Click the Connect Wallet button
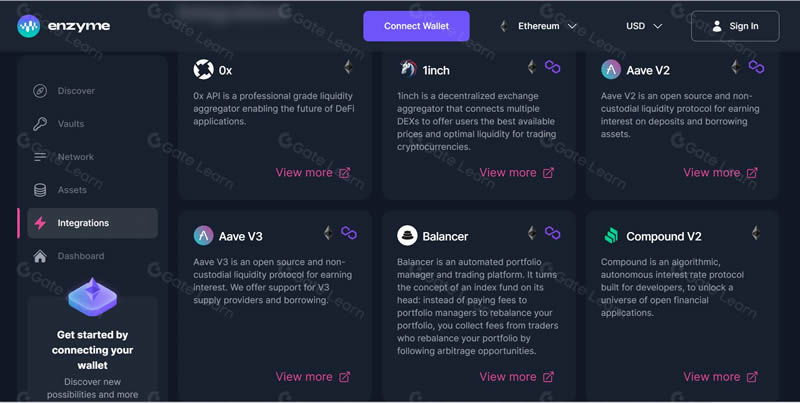The width and height of the screenshot is (800, 403). pos(416,26)
